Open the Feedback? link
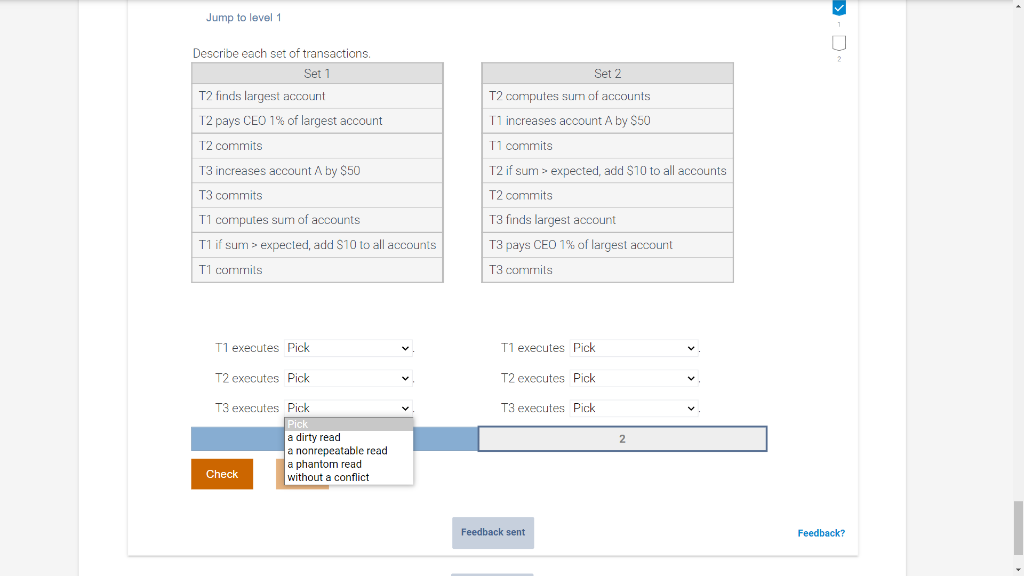Viewport: 1024px width, 576px height. [x=820, y=533]
